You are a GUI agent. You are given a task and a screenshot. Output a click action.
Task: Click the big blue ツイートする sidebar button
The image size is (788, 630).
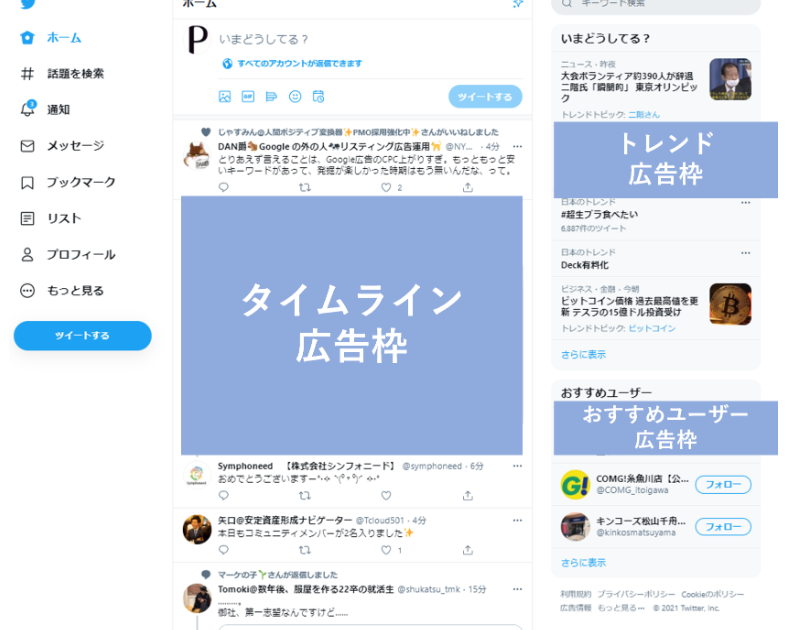click(x=82, y=336)
